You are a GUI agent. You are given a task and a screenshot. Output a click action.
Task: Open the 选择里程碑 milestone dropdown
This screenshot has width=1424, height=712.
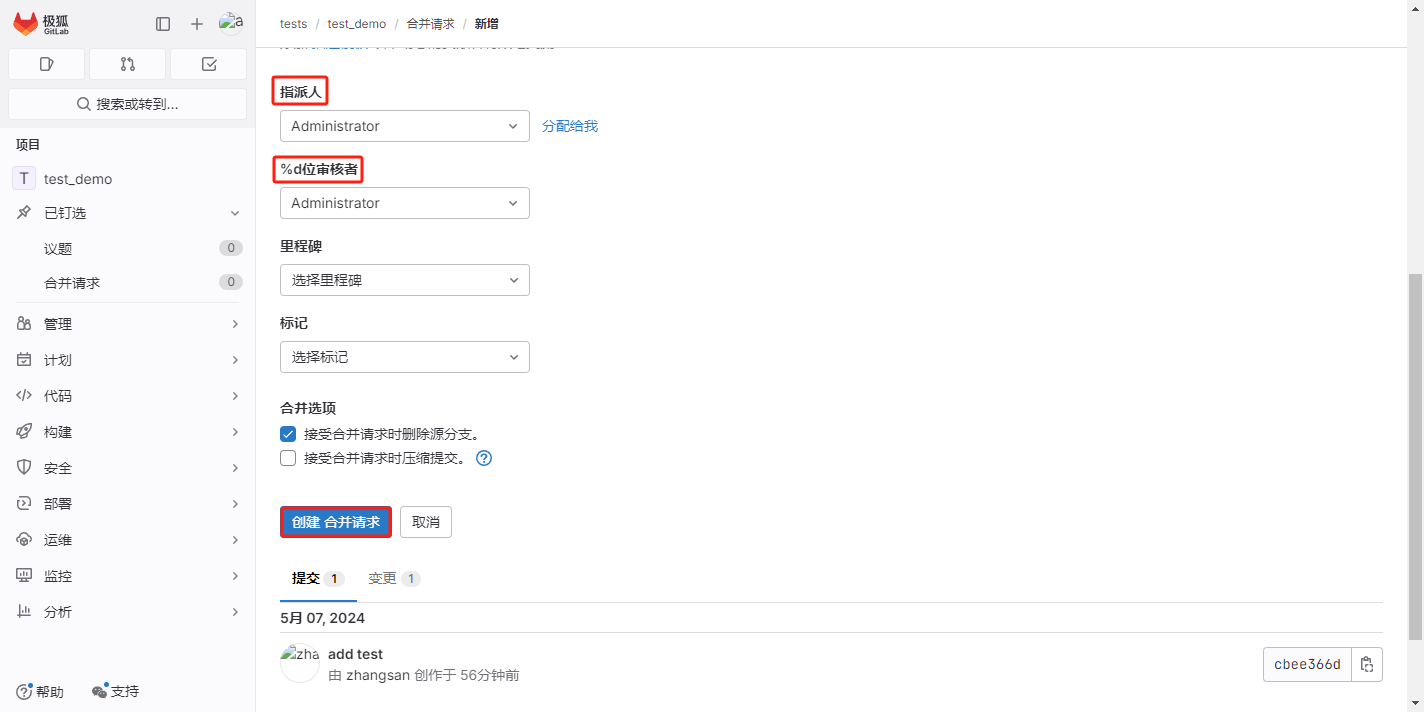(x=404, y=280)
